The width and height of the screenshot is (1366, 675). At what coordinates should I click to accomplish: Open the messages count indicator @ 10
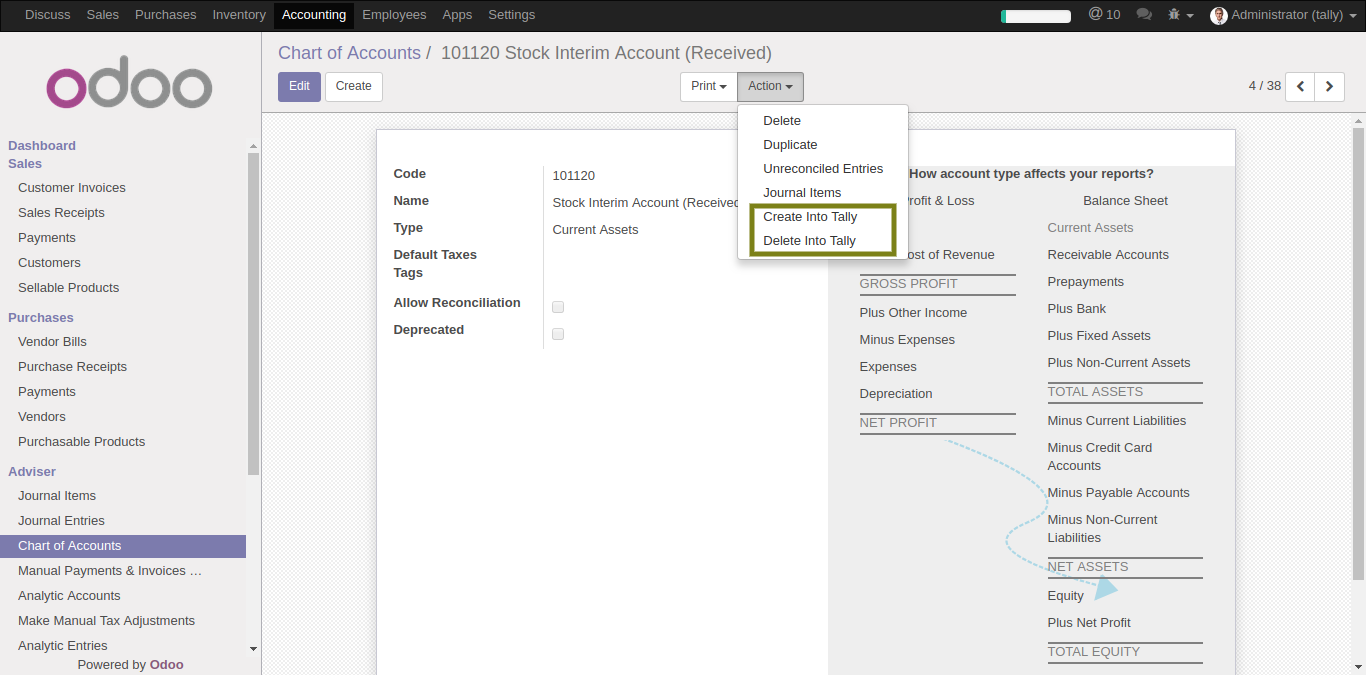click(x=1104, y=15)
